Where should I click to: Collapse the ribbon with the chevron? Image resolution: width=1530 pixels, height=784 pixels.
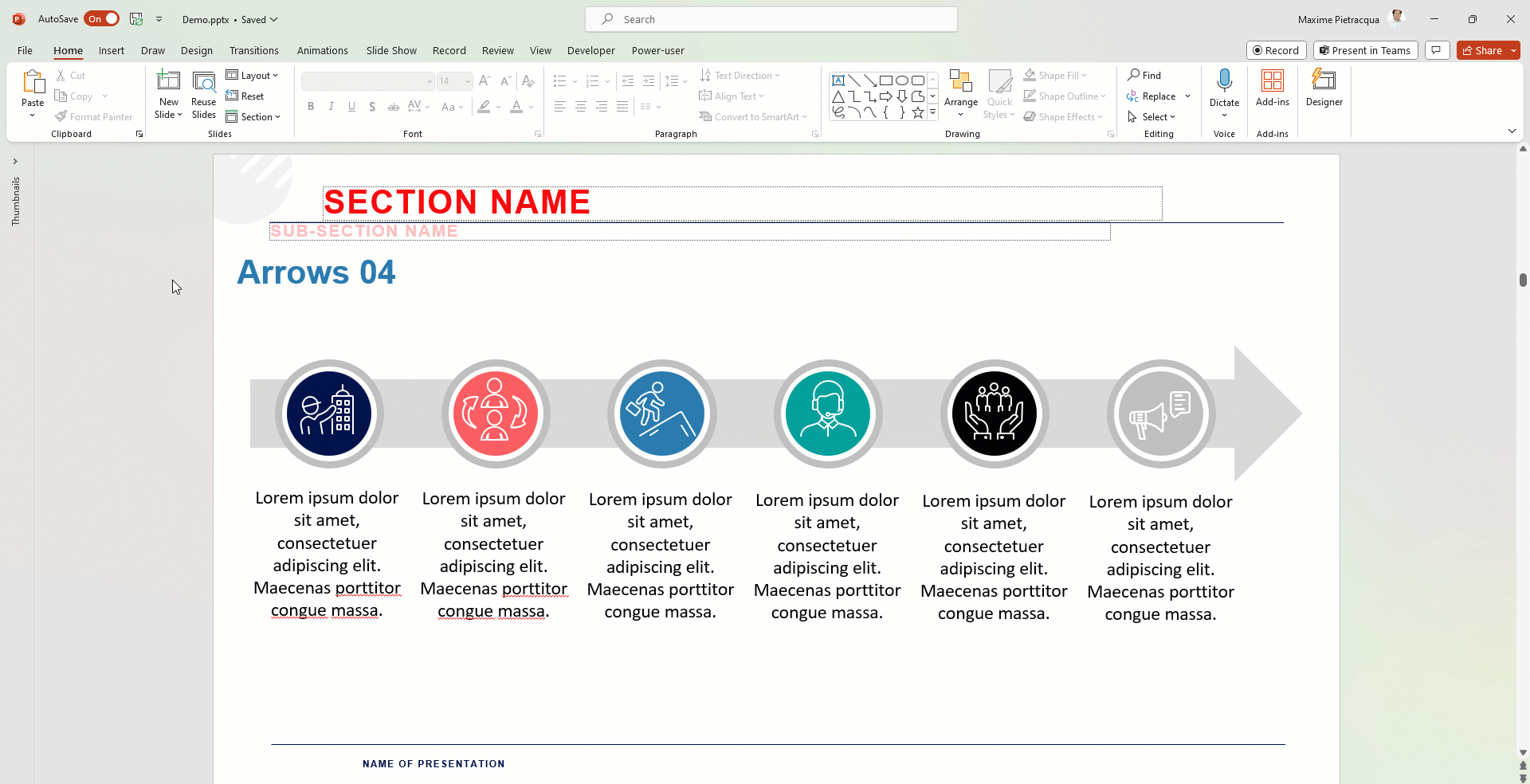1512,131
